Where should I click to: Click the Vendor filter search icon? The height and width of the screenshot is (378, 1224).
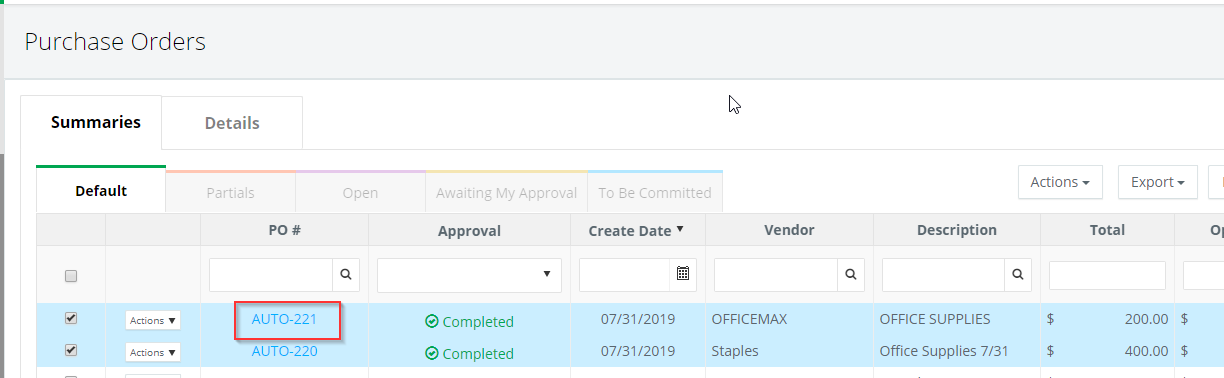(x=850, y=273)
